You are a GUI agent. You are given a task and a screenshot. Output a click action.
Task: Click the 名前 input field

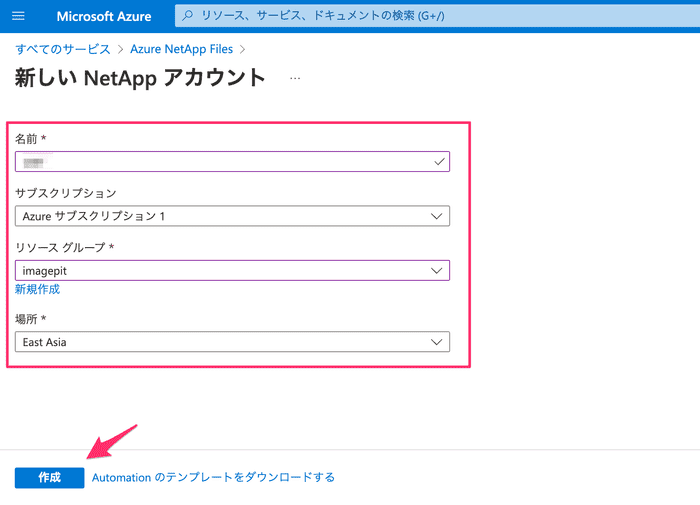(x=232, y=162)
